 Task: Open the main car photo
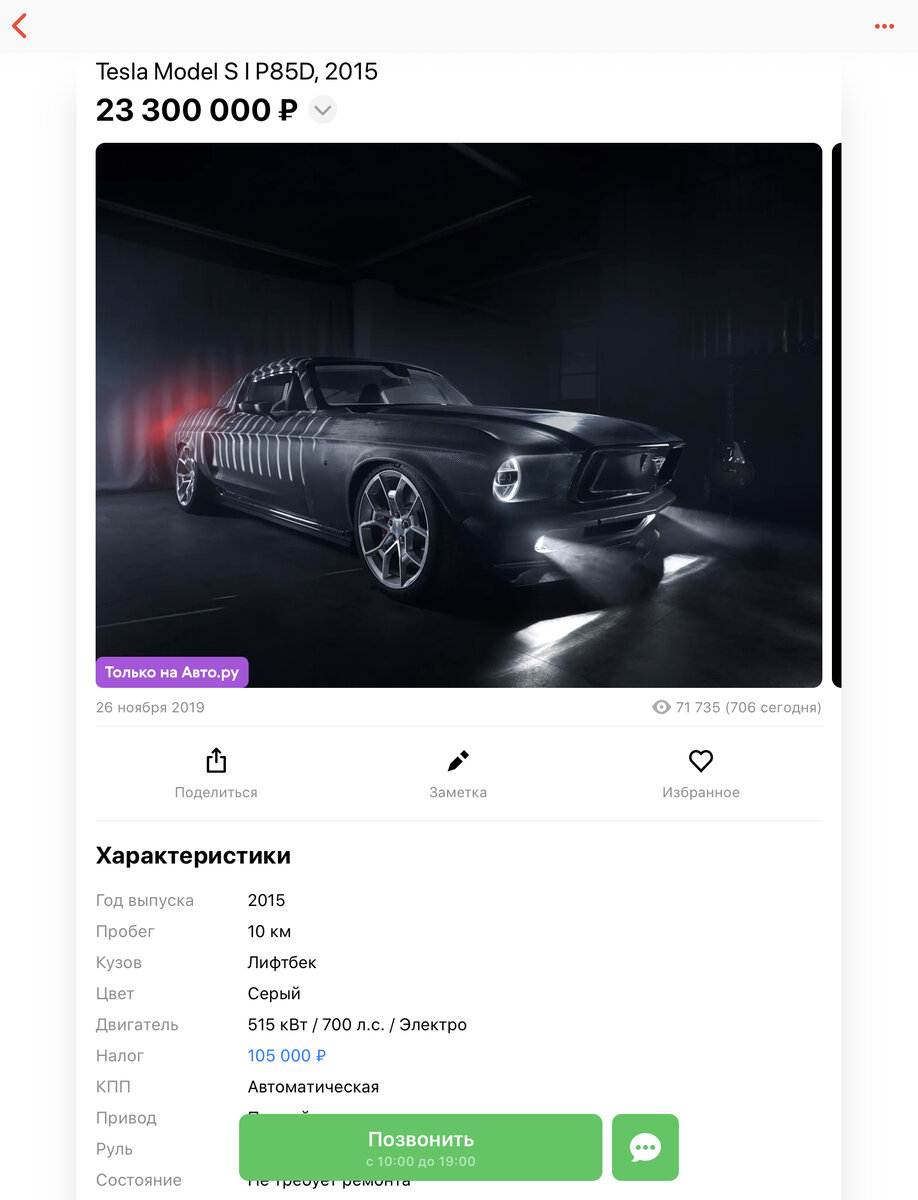(459, 415)
